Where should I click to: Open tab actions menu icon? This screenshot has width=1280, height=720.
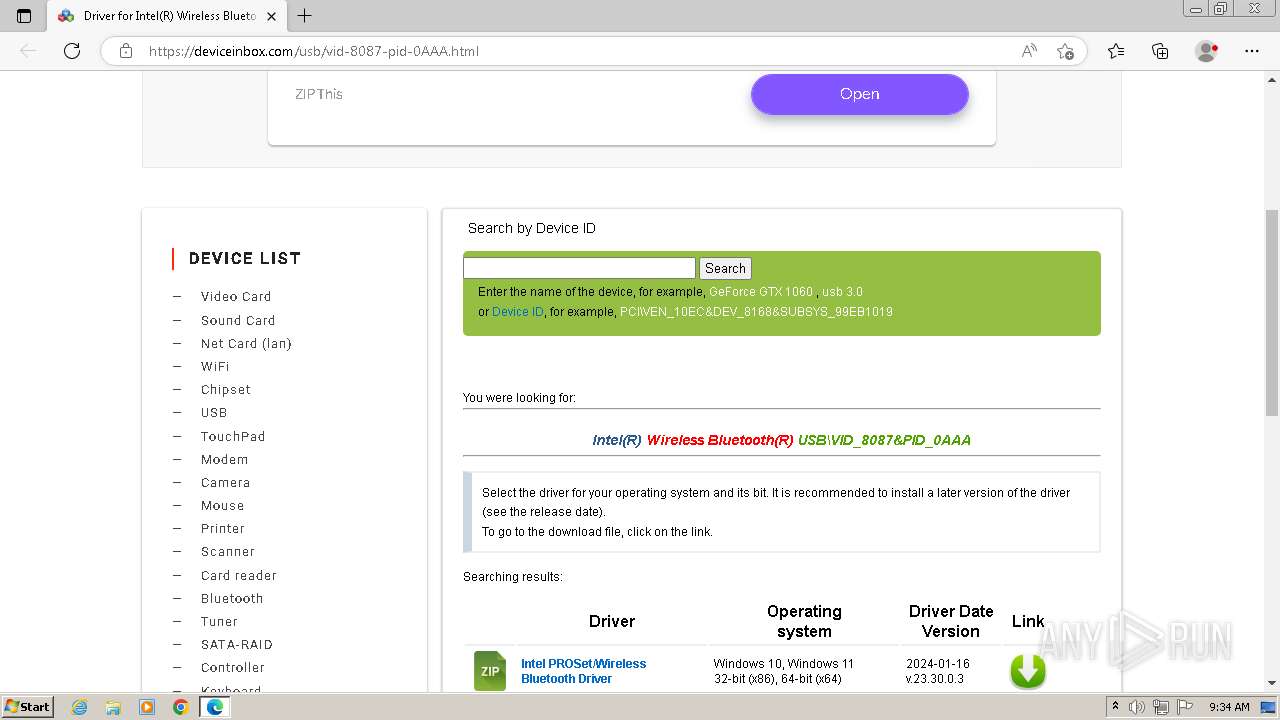[24, 16]
